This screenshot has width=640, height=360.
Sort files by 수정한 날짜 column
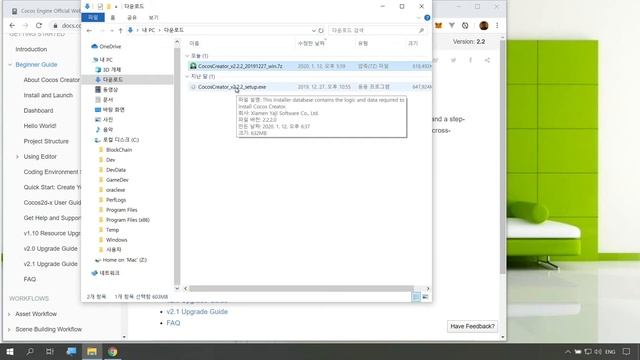(311, 43)
